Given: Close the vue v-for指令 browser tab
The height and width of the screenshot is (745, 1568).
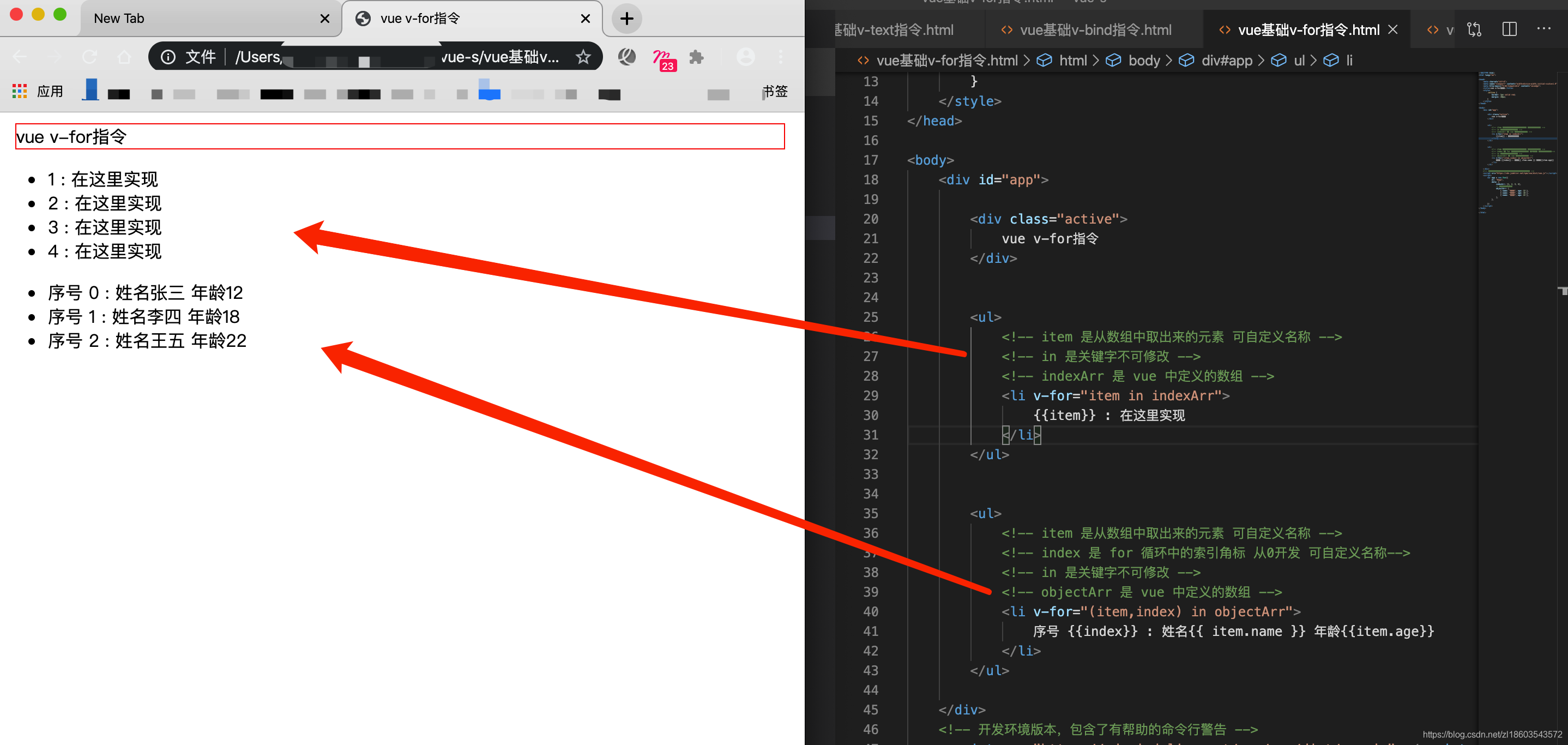Looking at the screenshot, I should pyautogui.click(x=586, y=19).
